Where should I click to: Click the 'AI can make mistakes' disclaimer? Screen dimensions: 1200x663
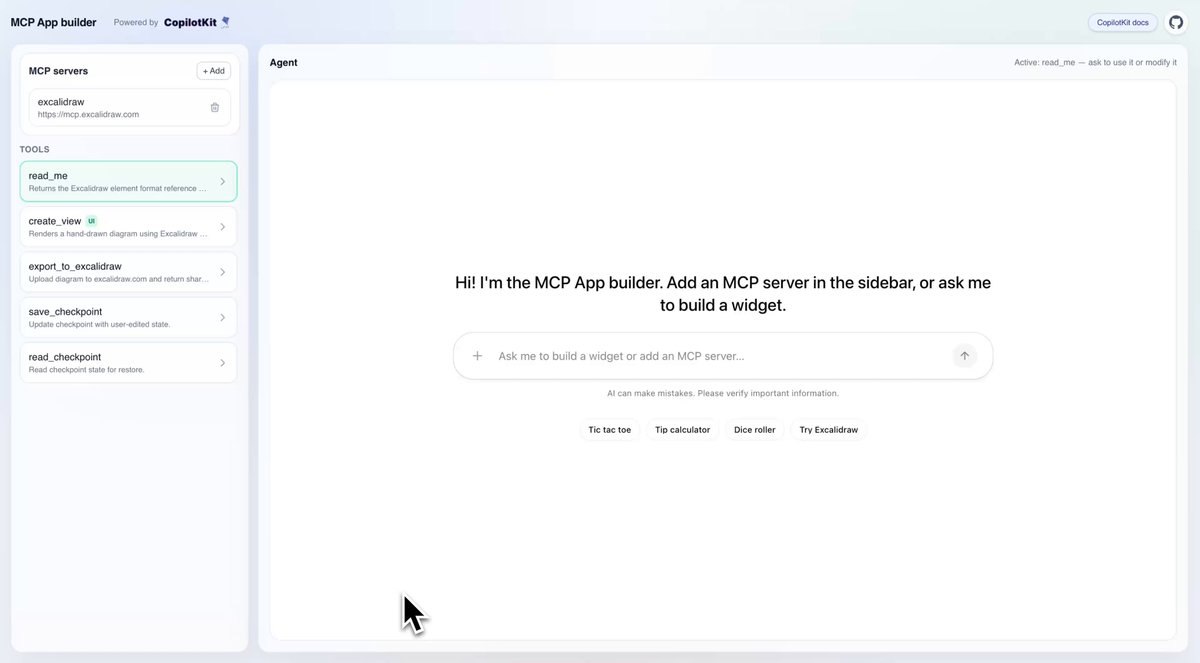click(x=723, y=393)
